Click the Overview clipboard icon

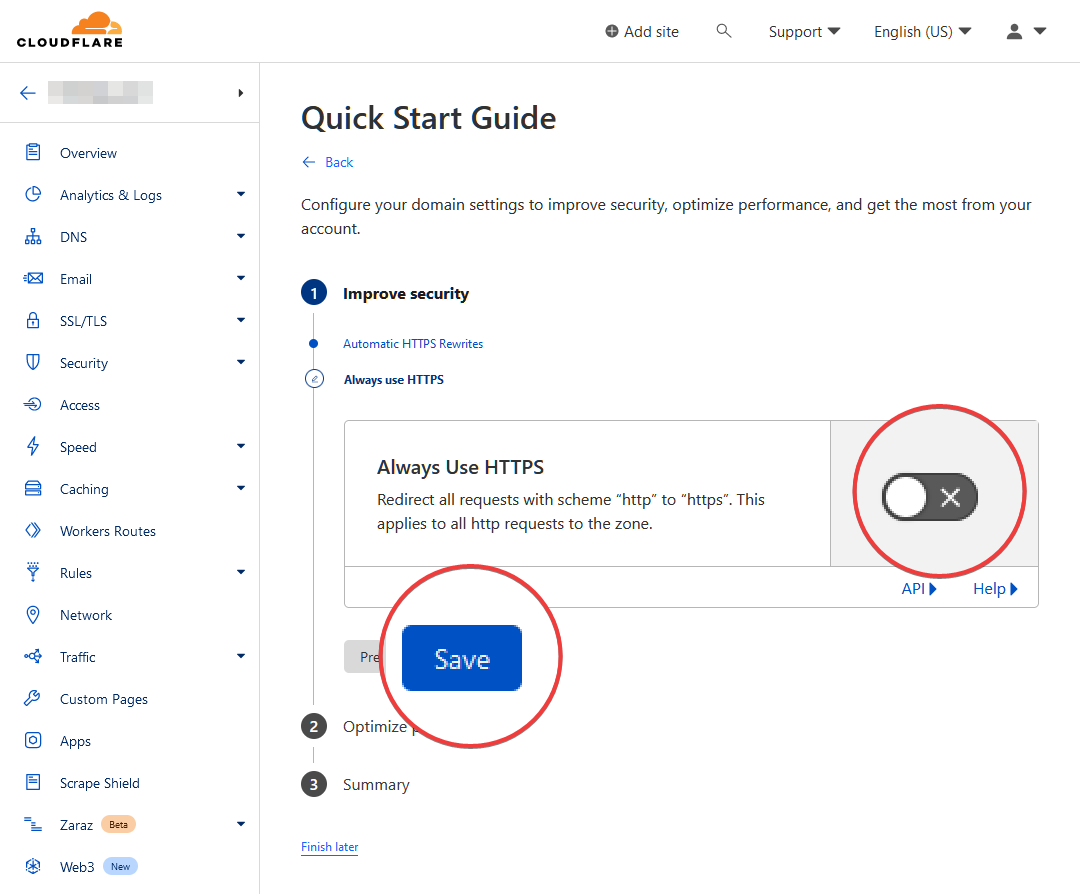click(x=32, y=152)
